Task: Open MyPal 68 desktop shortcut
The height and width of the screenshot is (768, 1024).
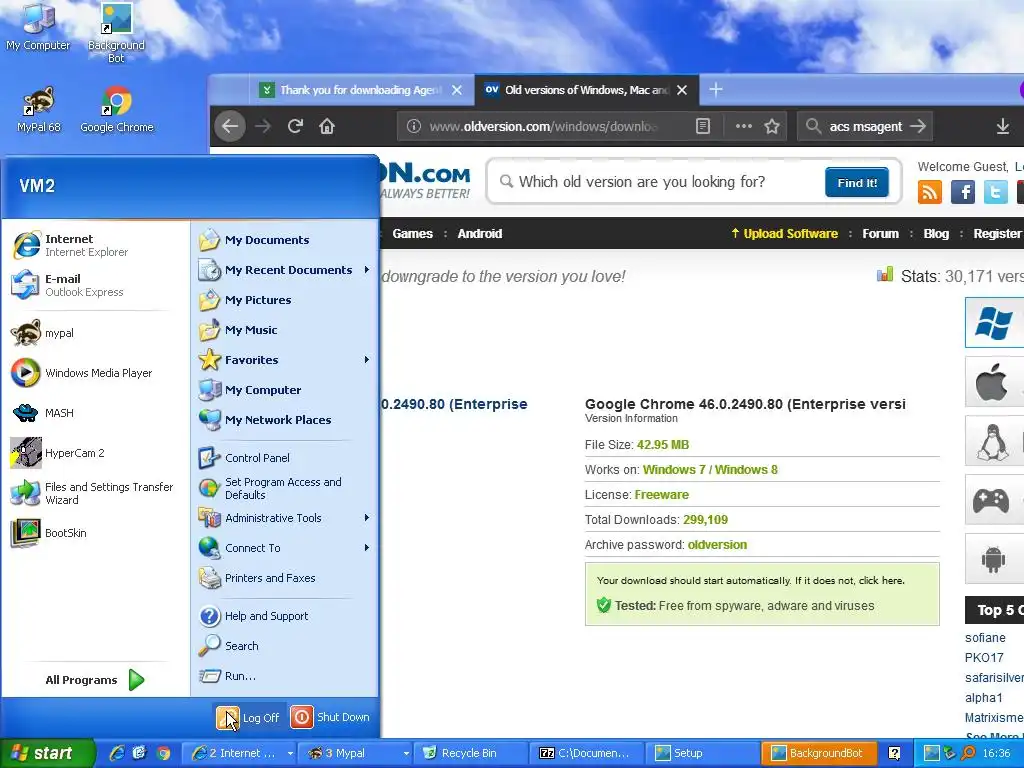Action: (x=38, y=110)
